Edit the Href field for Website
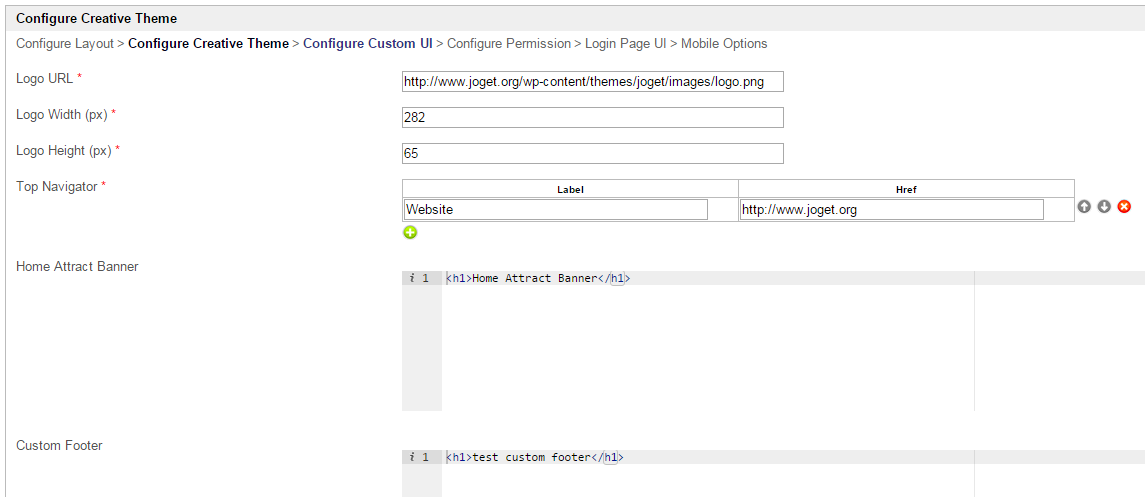Image resolution: width=1145 pixels, height=497 pixels. (x=891, y=210)
